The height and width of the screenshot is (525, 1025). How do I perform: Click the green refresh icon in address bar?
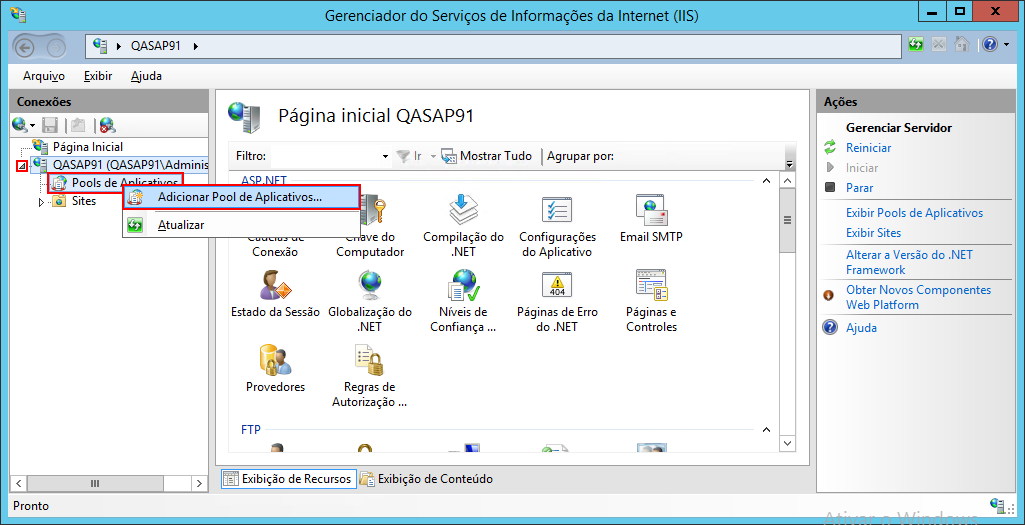pos(916,44)
